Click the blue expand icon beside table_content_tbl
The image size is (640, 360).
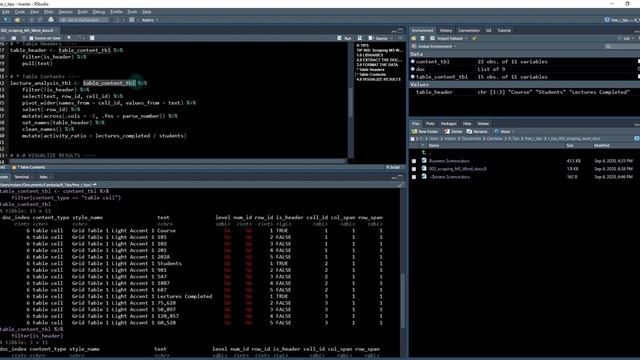tap(413, 76)
